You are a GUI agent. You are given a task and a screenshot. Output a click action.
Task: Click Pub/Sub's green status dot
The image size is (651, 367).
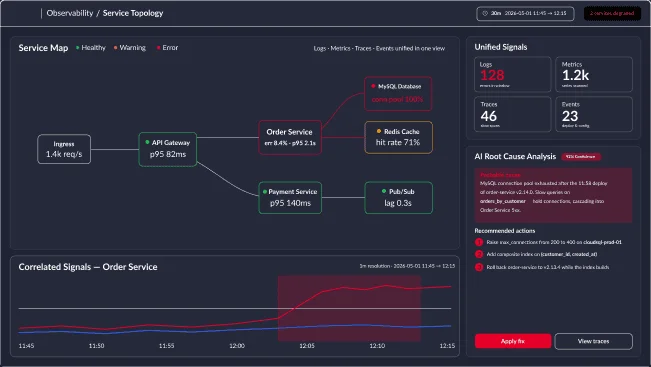(x=384, y=191)
